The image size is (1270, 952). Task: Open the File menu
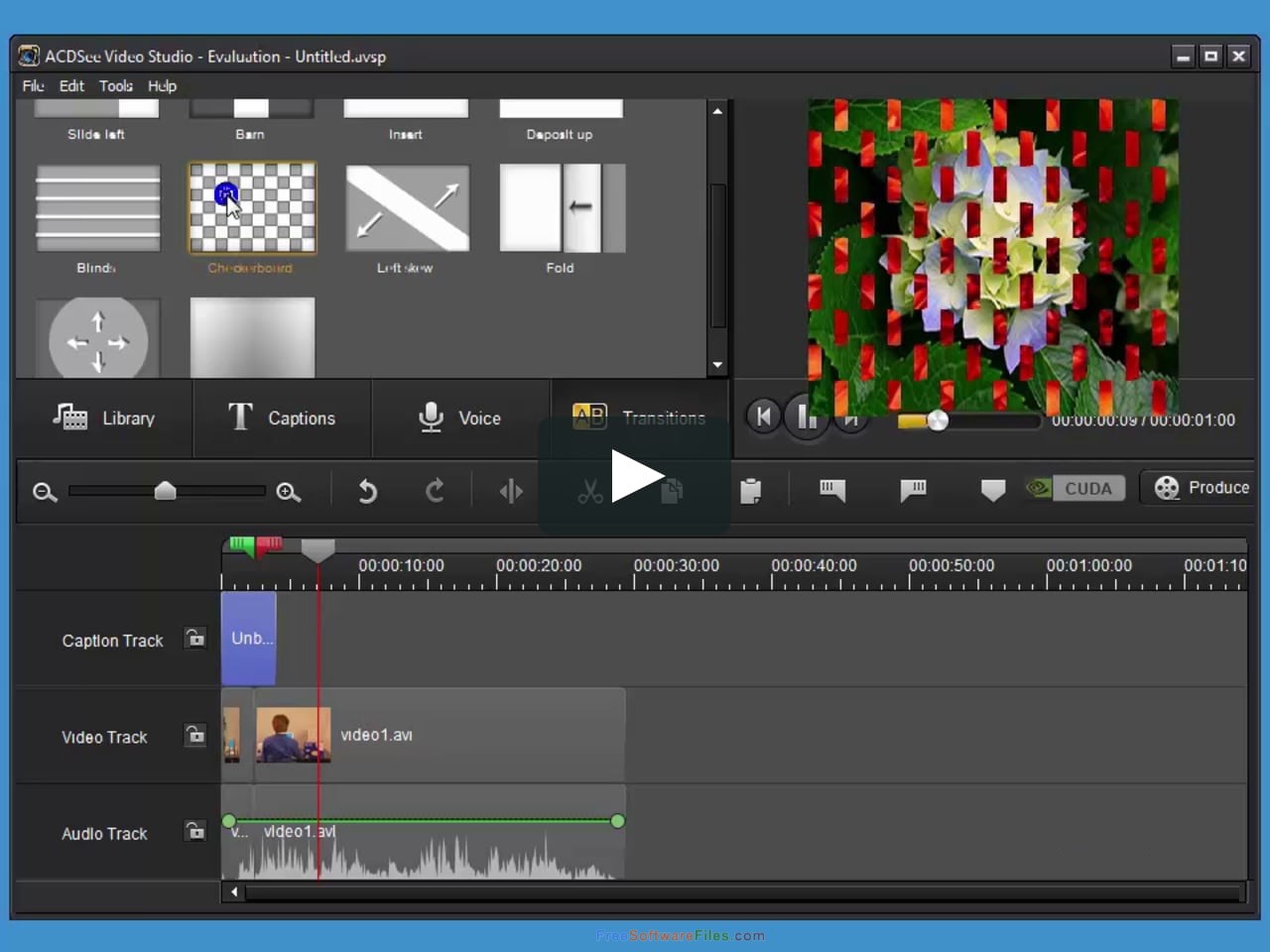[34, 86]
